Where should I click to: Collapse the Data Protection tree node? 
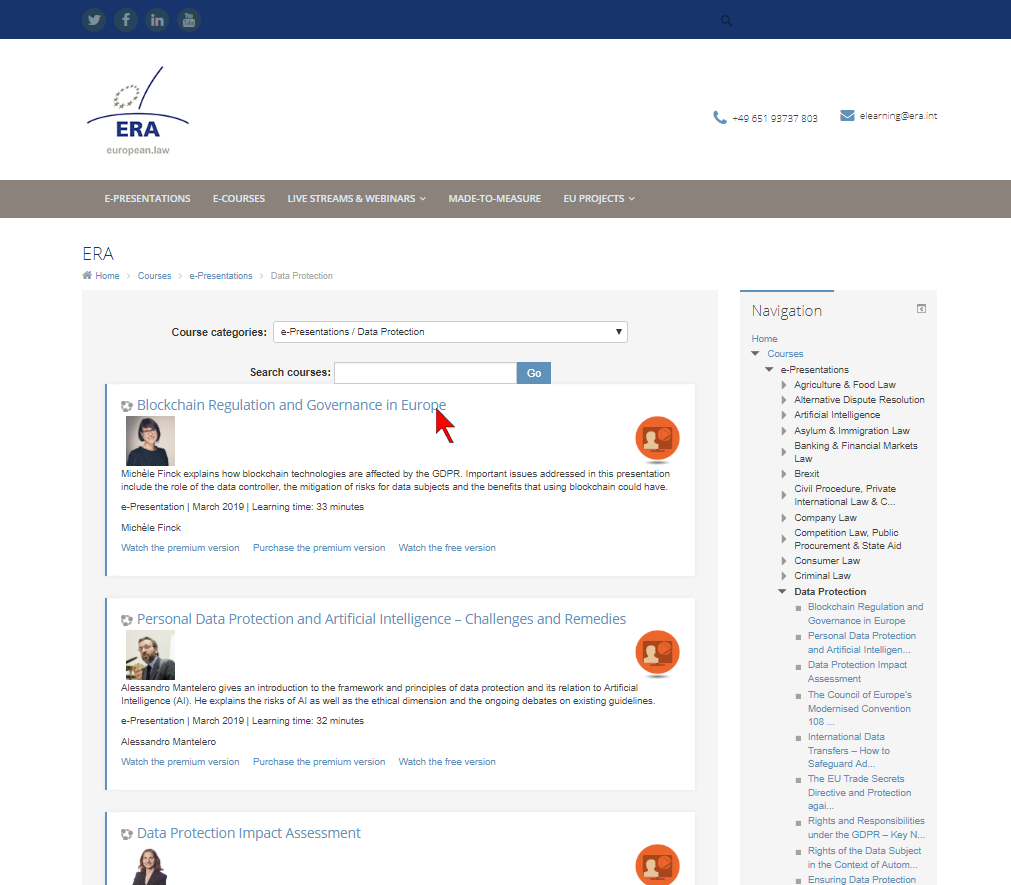[x=783, y=591]
